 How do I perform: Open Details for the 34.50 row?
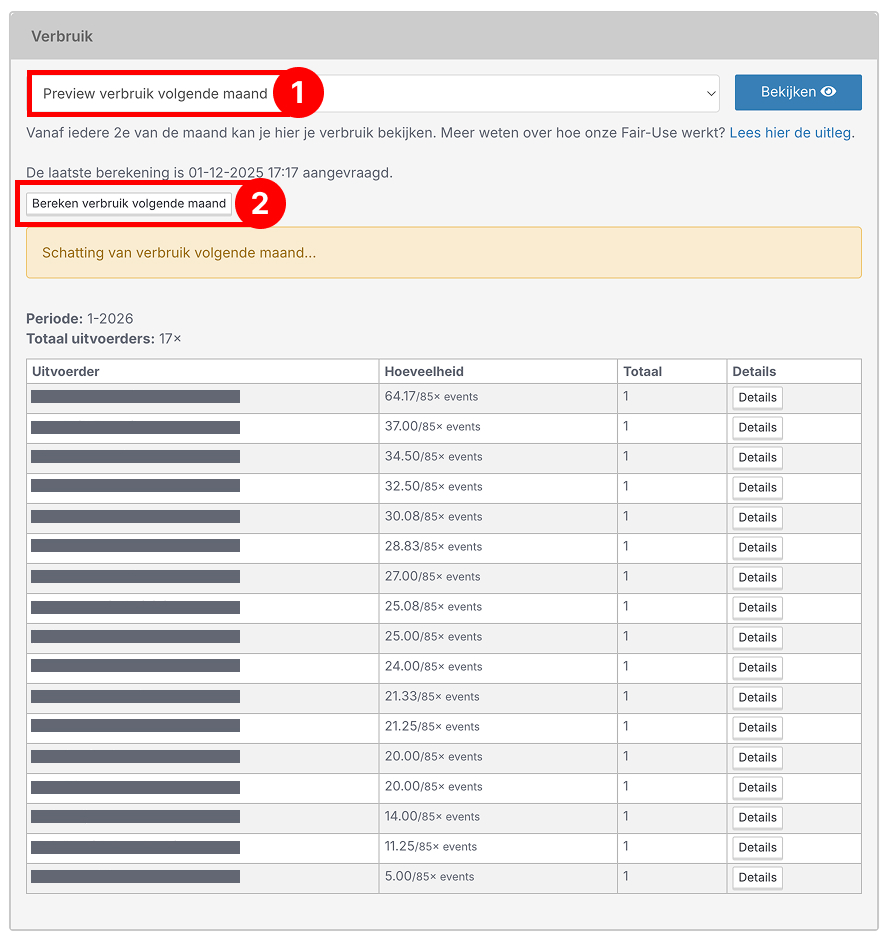757,458
